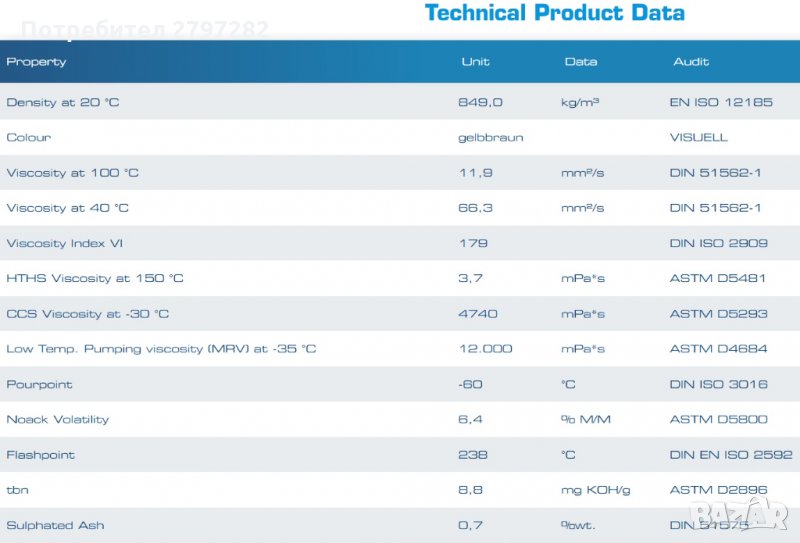Viewport: 800px width, 543px height.
Task: Click the Noack Volatility row label
Action: (57, 419)
